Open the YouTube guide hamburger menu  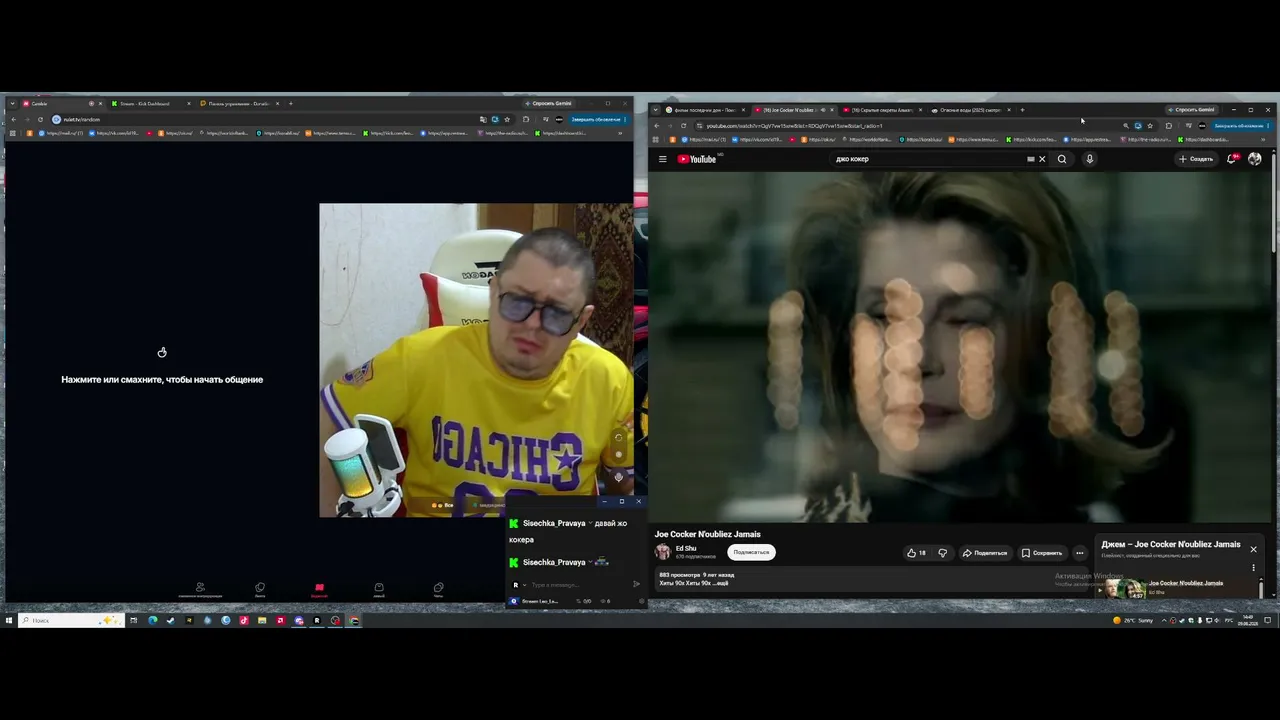click(662, 159)
